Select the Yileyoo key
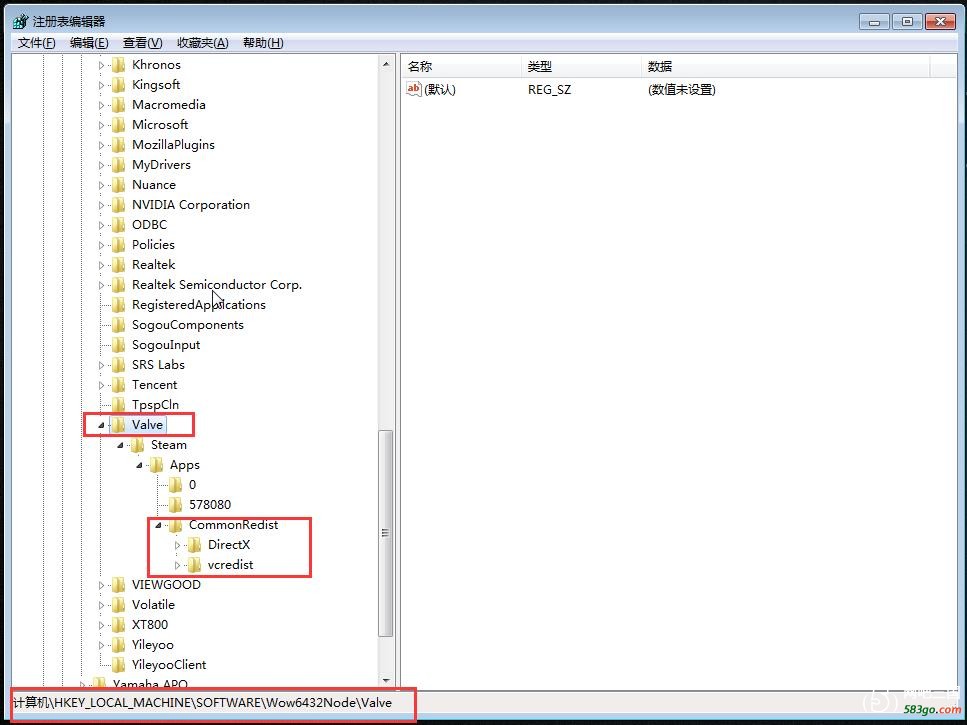This screenshot has width=967, height=725. click(152, 645)
